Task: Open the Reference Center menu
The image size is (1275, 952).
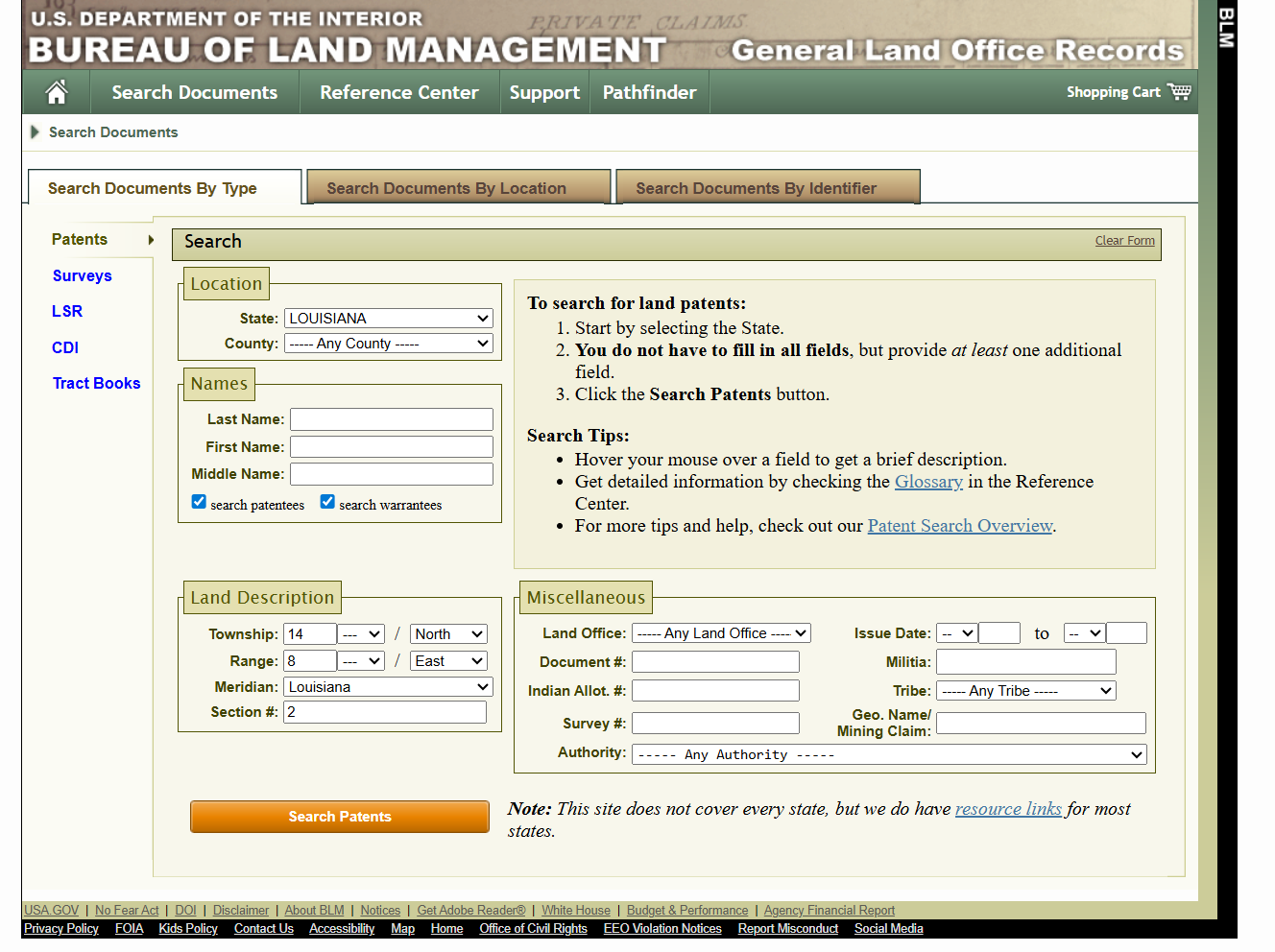Action: 399,92
